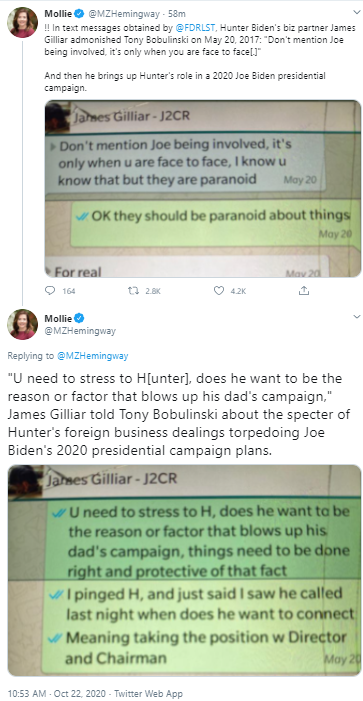
Task: Click the @MZHemingway handle under second name
Action: (x=80, y=331)
